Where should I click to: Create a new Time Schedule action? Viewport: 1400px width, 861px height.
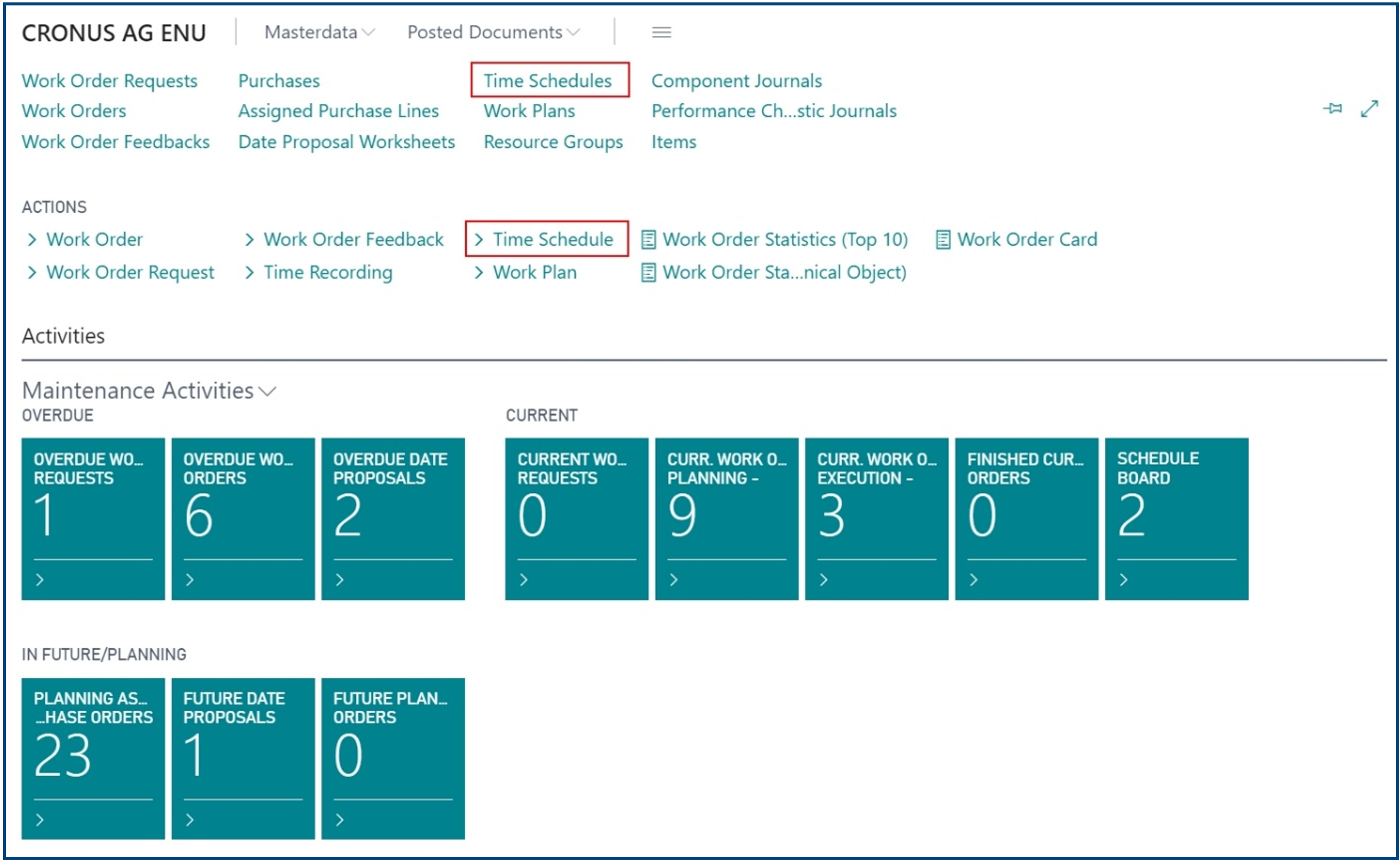point(544,240)
